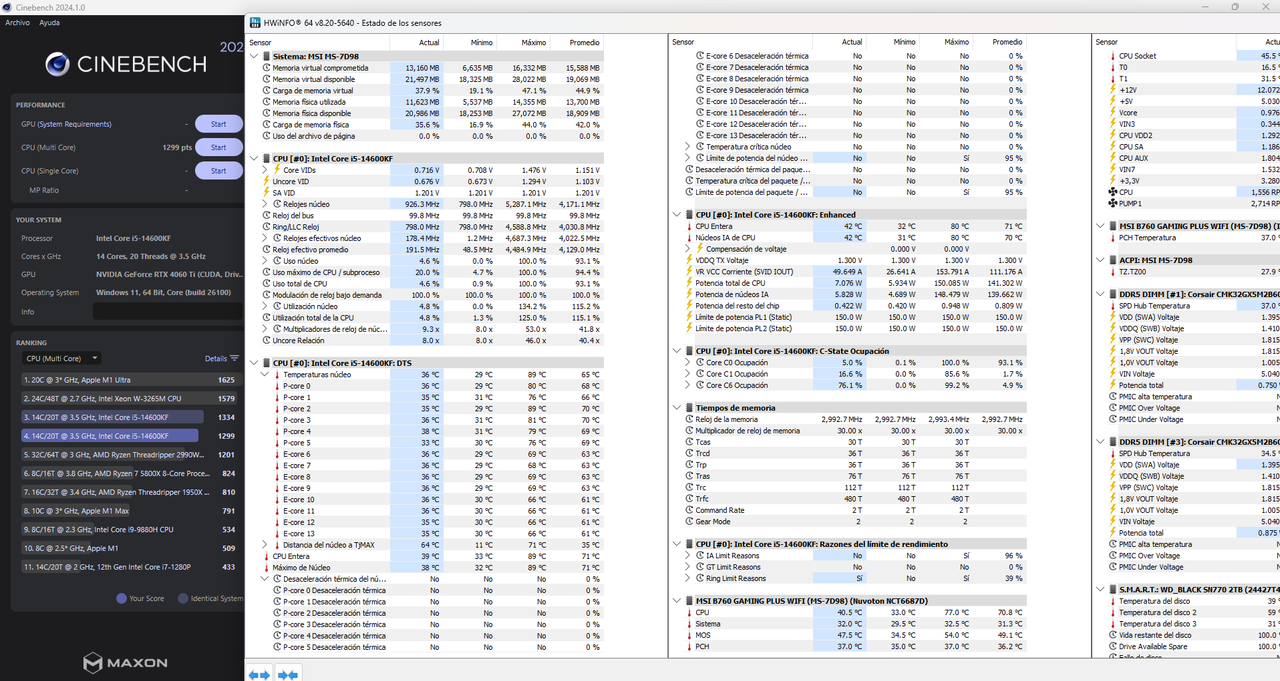Viewport: 1280px width, 681px height.
Task: Click the thermometer icon of P-core 0
Action: 278,386
